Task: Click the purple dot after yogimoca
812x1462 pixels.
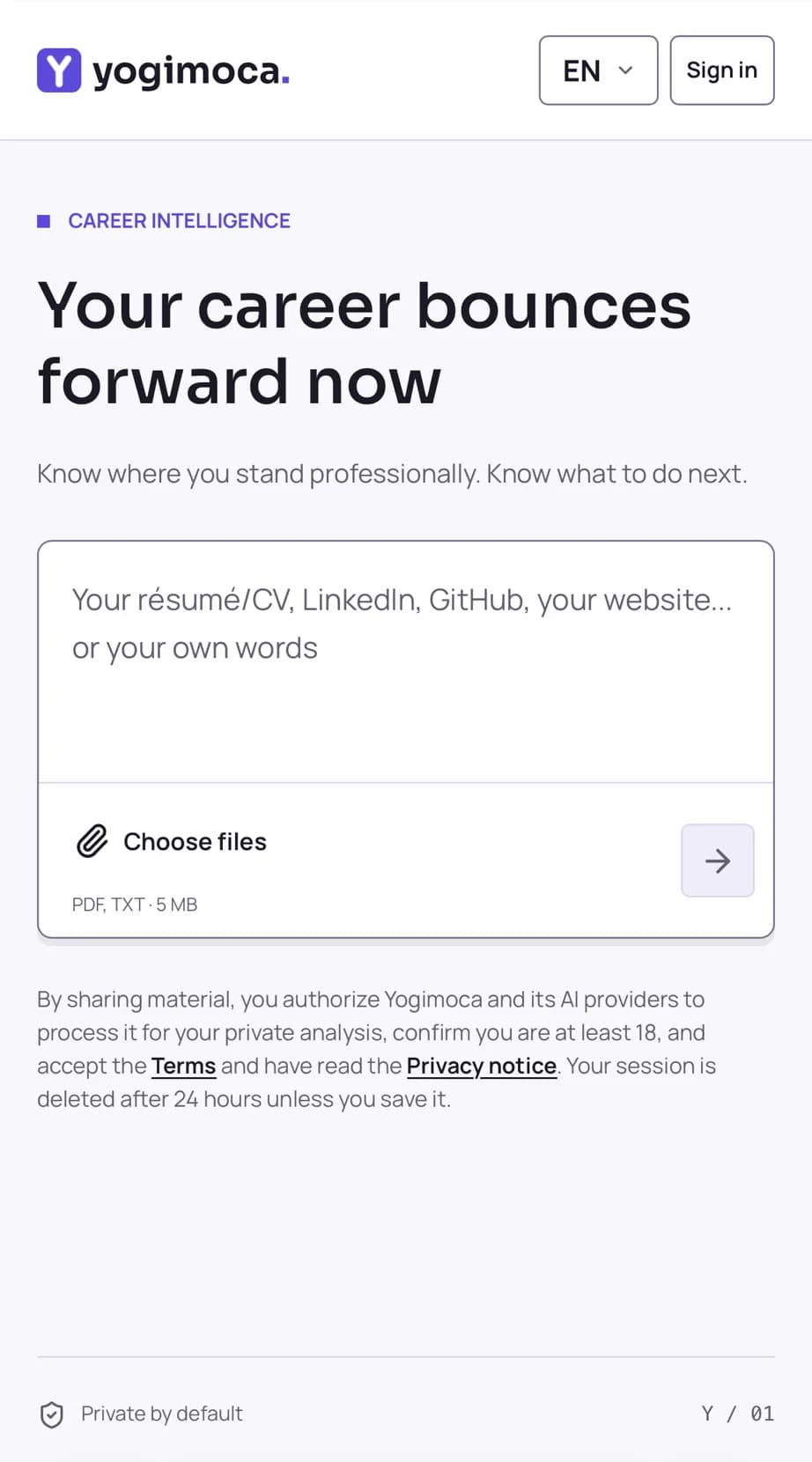Action: coord(285,82)
